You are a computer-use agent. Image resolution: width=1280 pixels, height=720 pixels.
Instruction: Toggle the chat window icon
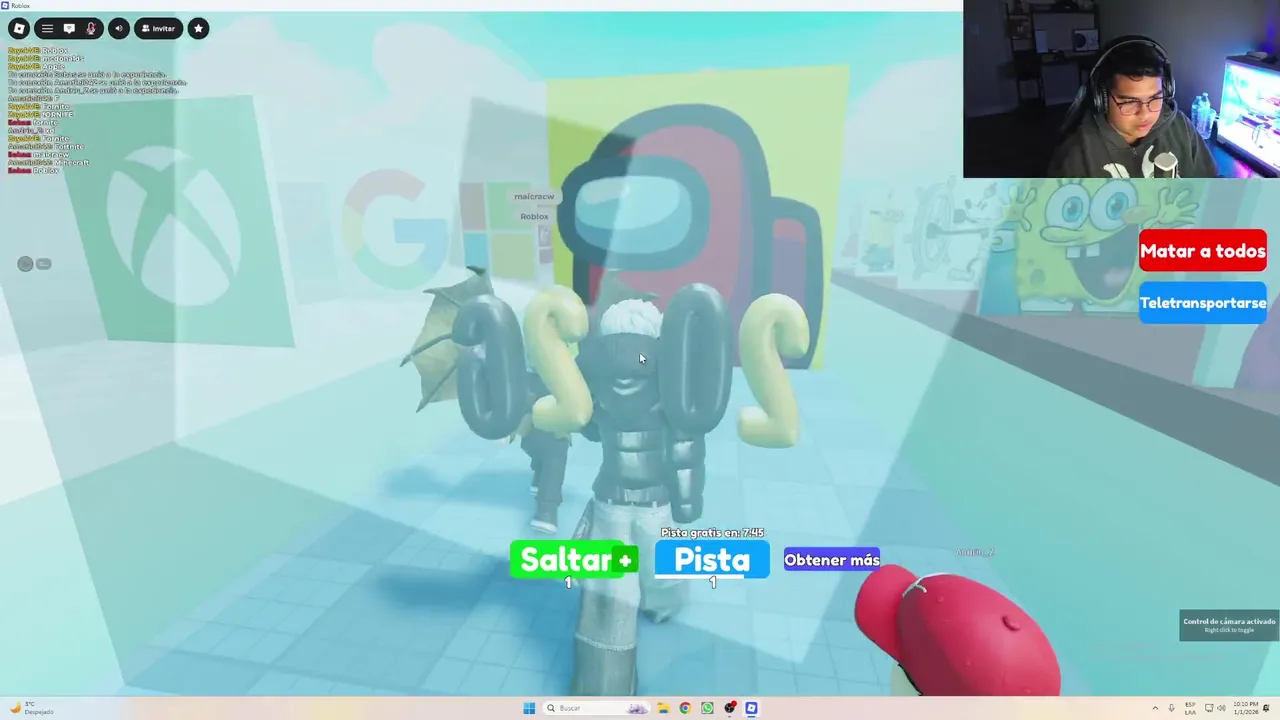pos(69,28)
